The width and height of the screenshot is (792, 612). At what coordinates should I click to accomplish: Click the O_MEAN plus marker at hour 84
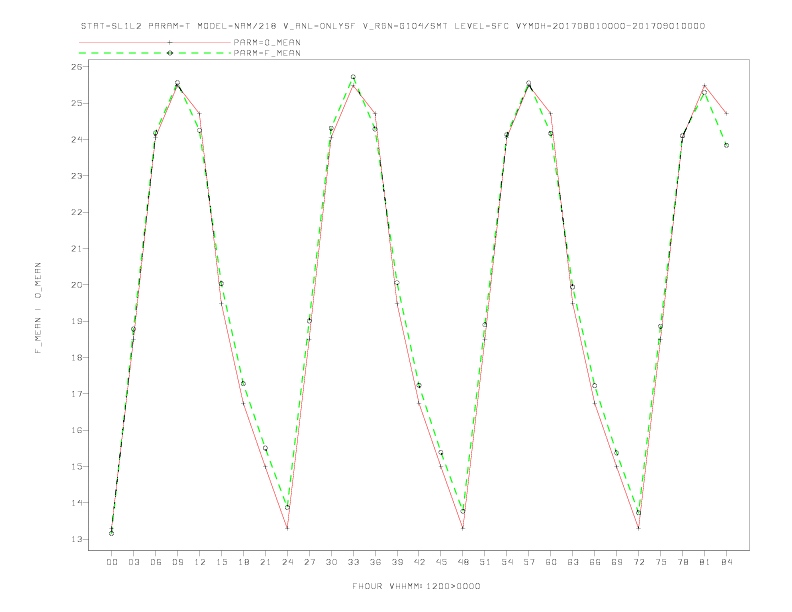coord(726,114)
